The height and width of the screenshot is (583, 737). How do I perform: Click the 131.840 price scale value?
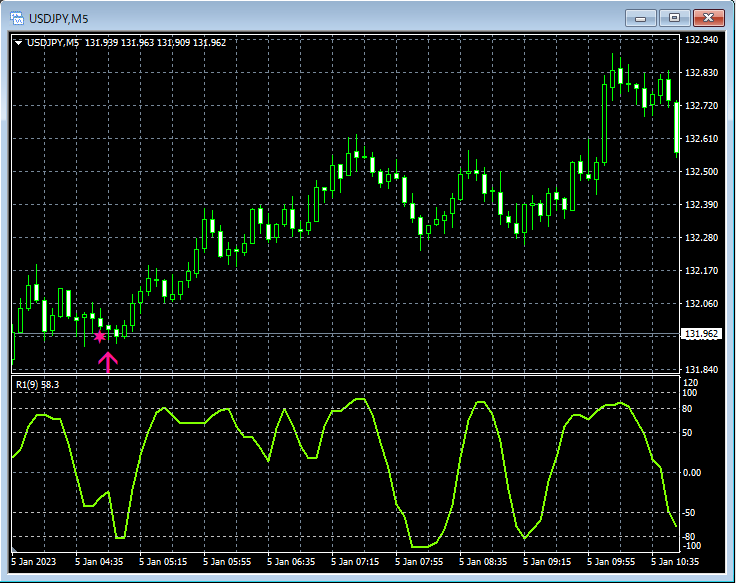pos(701,370)
